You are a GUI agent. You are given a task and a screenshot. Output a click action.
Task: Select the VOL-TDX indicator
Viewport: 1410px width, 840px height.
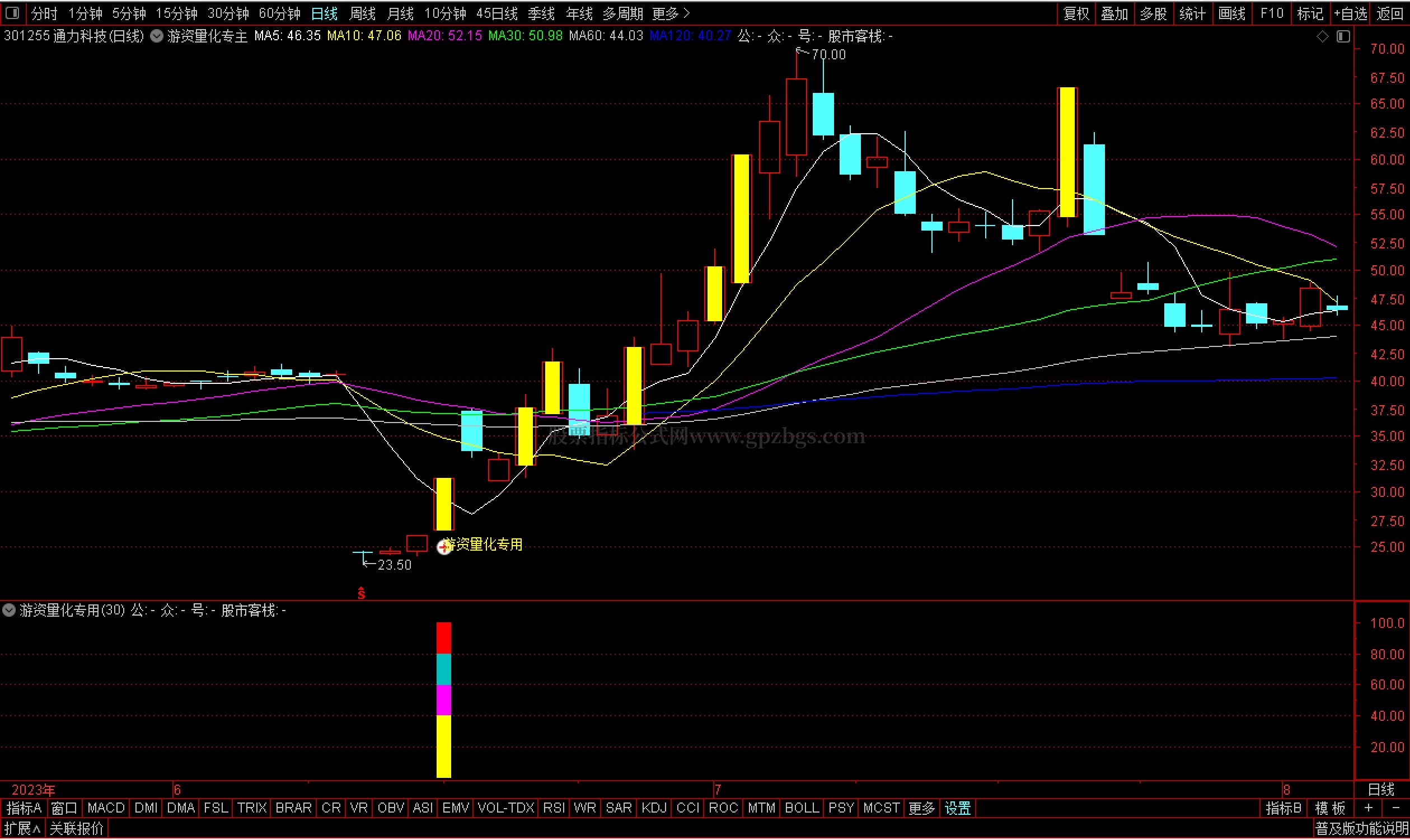(506, 809)
